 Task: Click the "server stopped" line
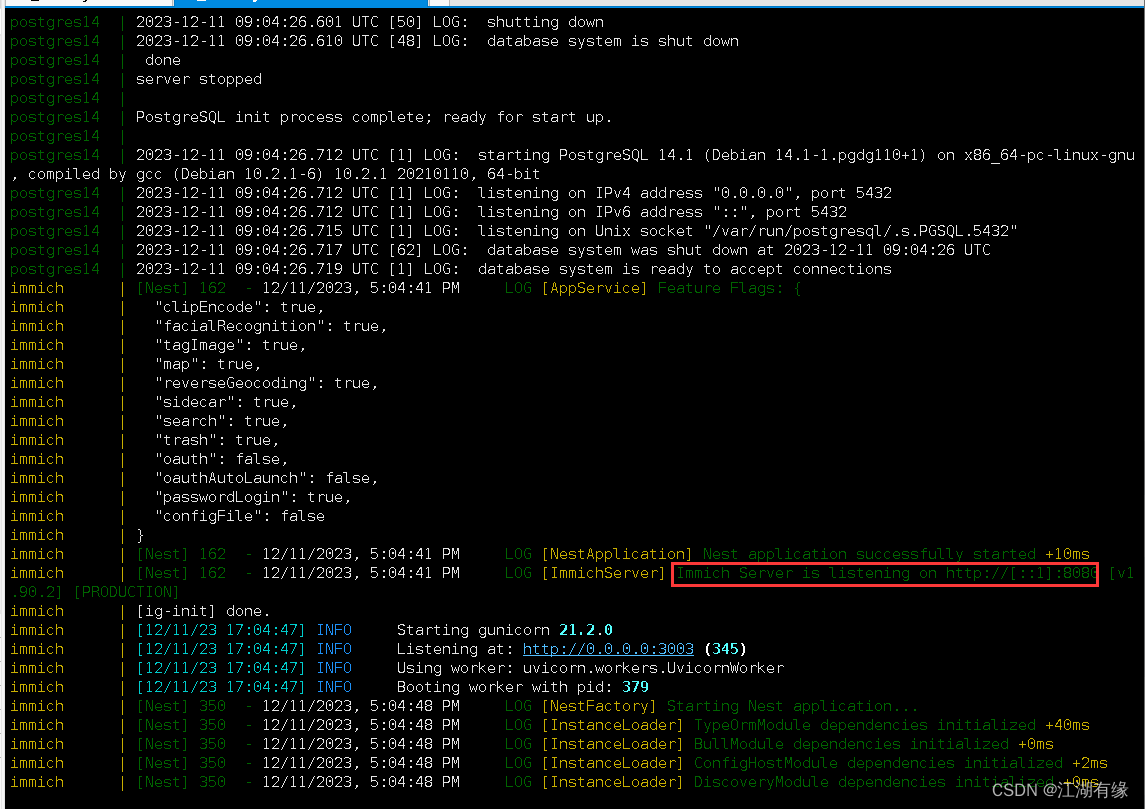199,79
